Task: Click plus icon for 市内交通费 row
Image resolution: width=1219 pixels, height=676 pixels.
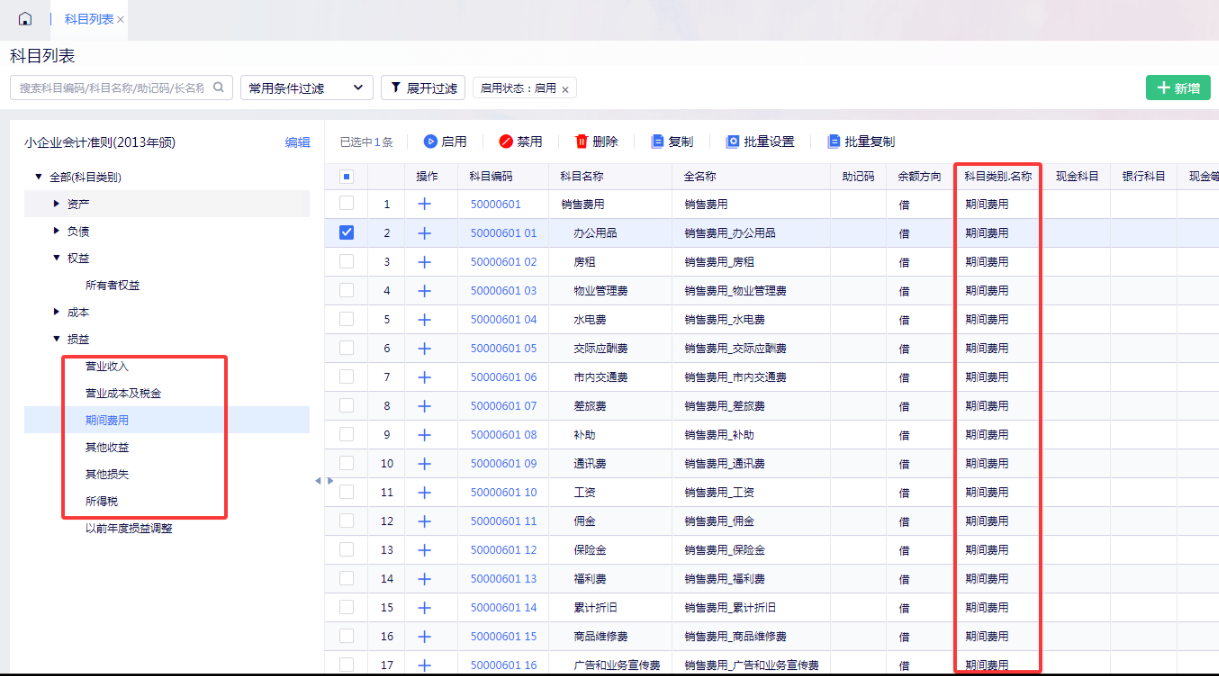Action: (424, 377)
